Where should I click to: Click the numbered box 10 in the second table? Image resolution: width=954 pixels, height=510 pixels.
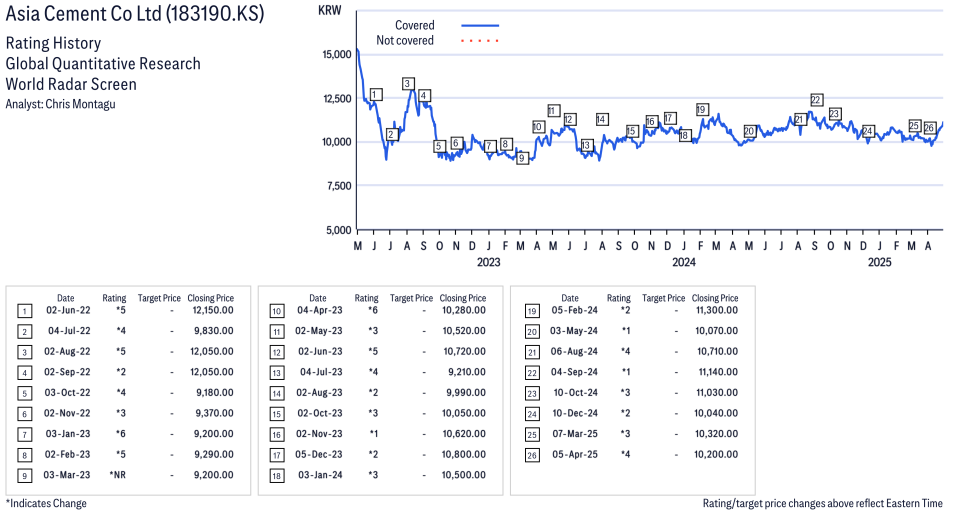click(x=277, y=311)
